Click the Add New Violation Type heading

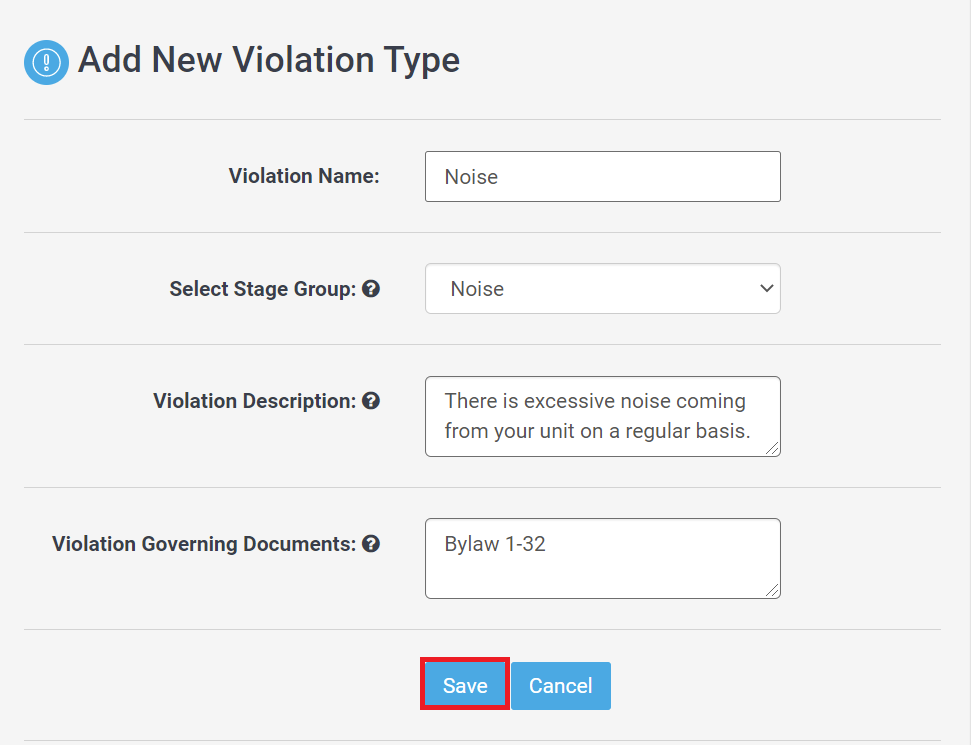click(269, 60)
